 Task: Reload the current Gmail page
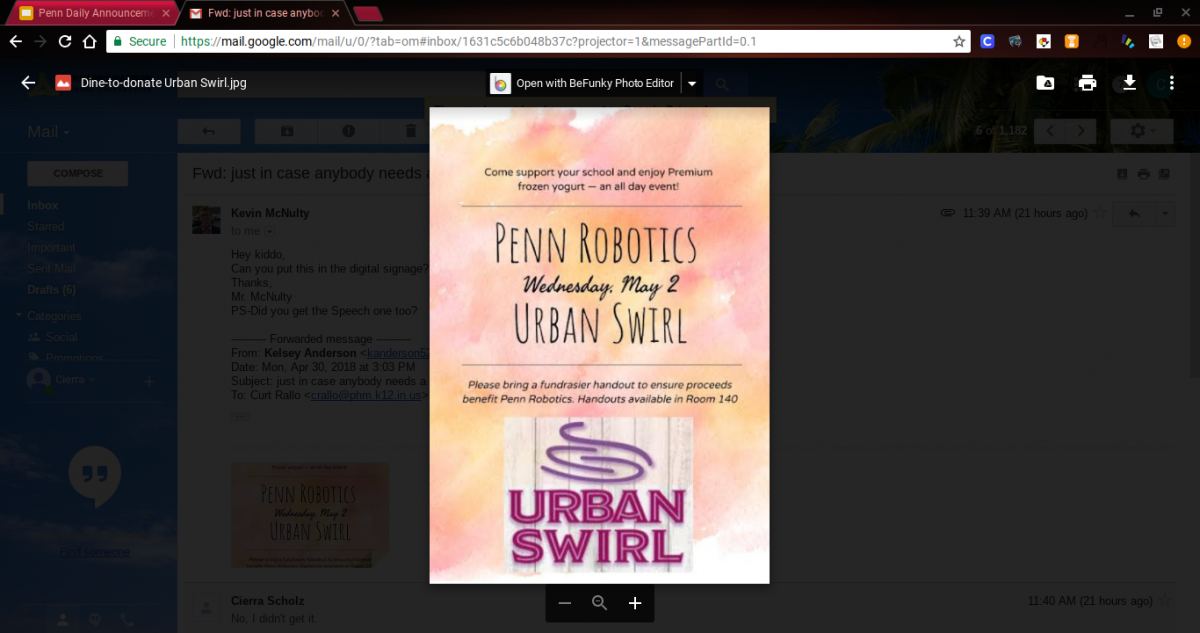pyautogui.click(x=65, y=41)
